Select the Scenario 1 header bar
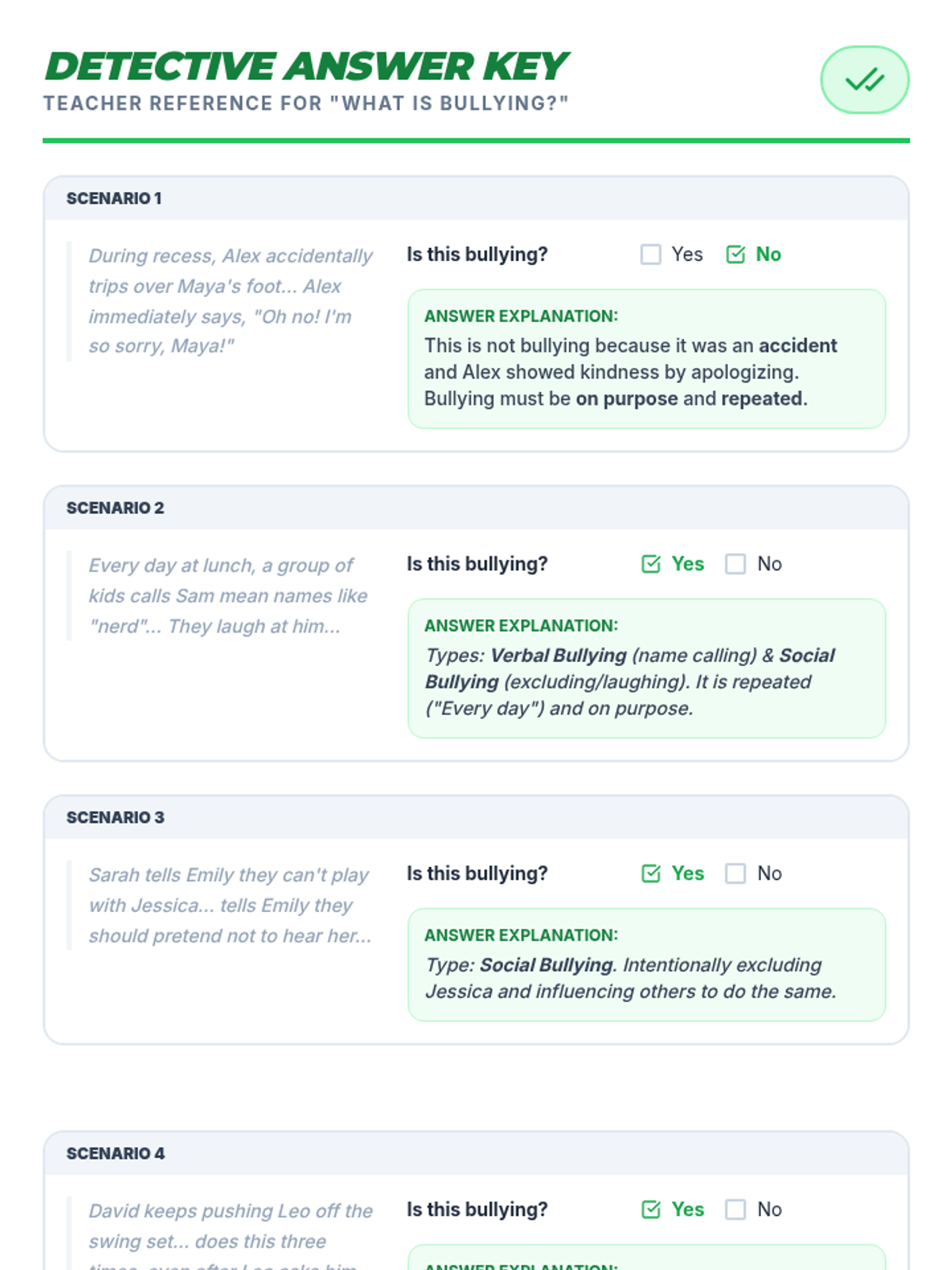The width and height of the screenshot is (952, 1270). pyautogui.click(x=476, y=198)
